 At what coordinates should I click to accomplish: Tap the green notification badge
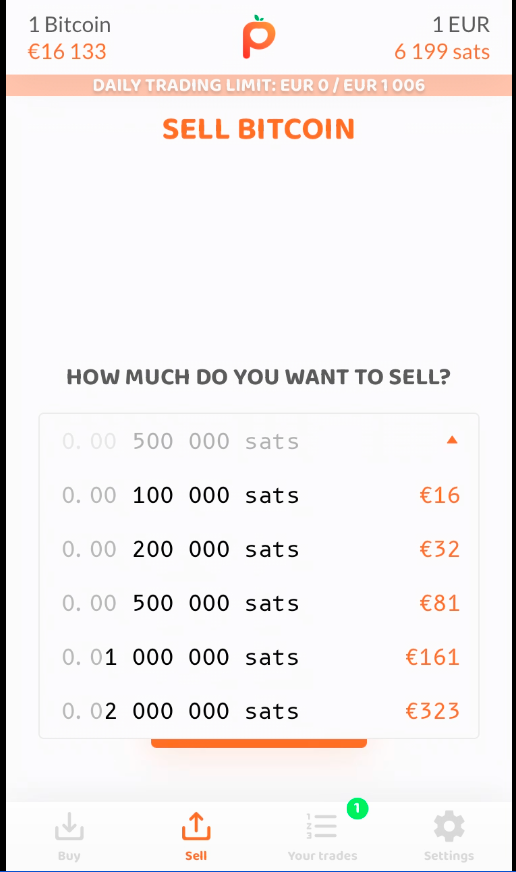click(358, 808)
